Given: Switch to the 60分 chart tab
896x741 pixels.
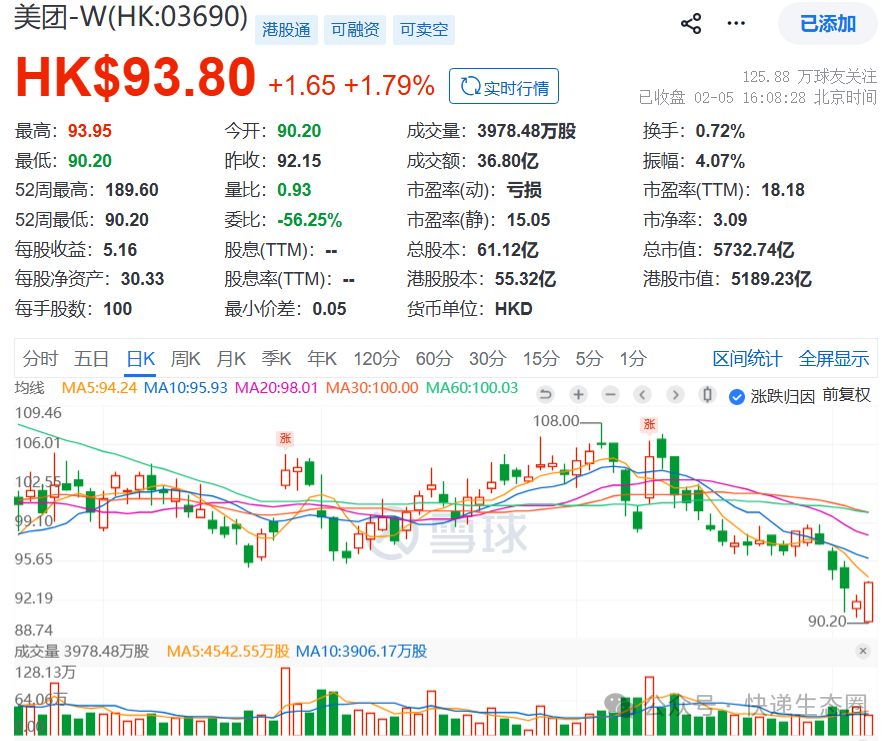Looking at the screenshot, I should tap(434, 359).
